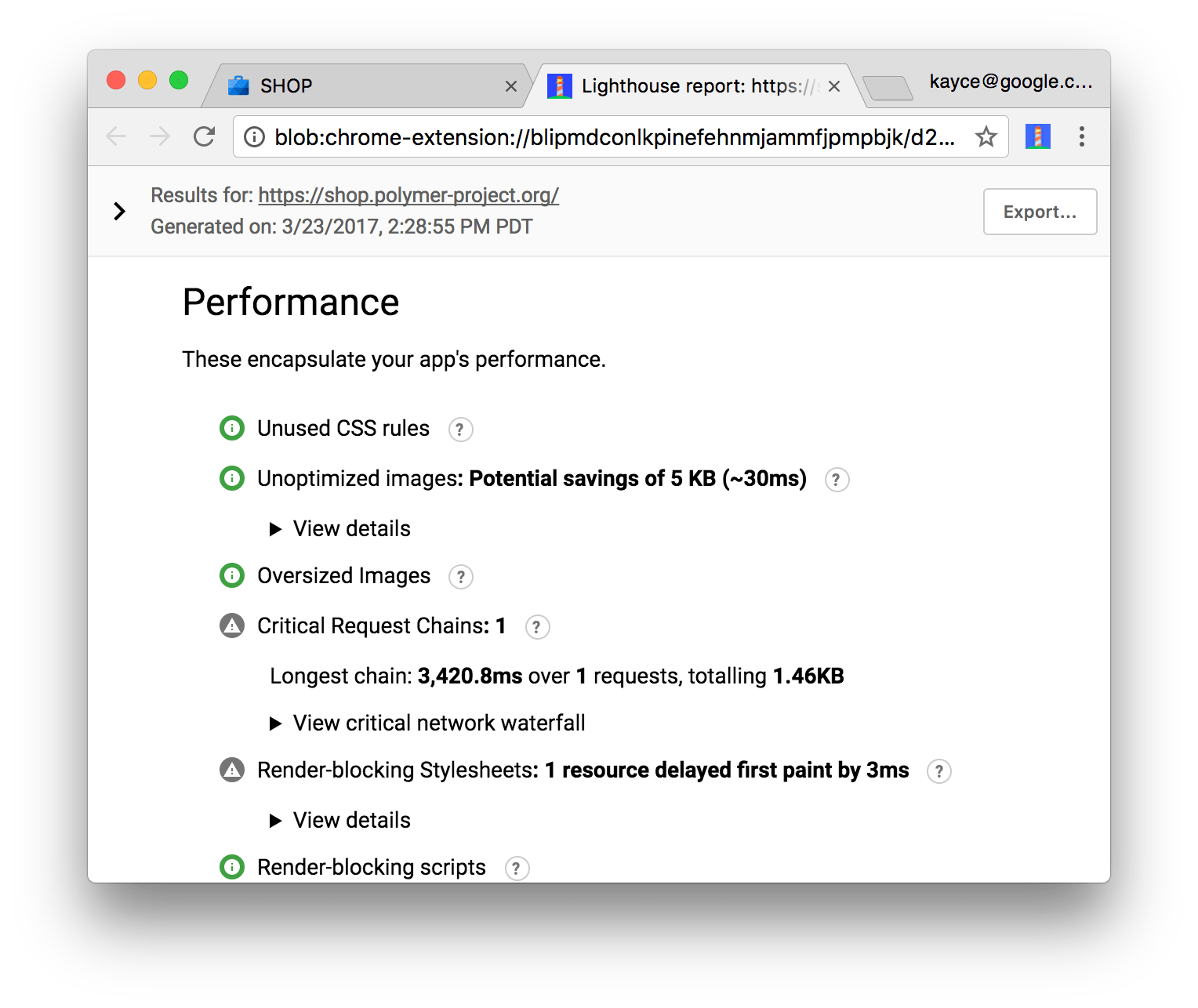Reload the page using the refresh icon

click(205, 137)
